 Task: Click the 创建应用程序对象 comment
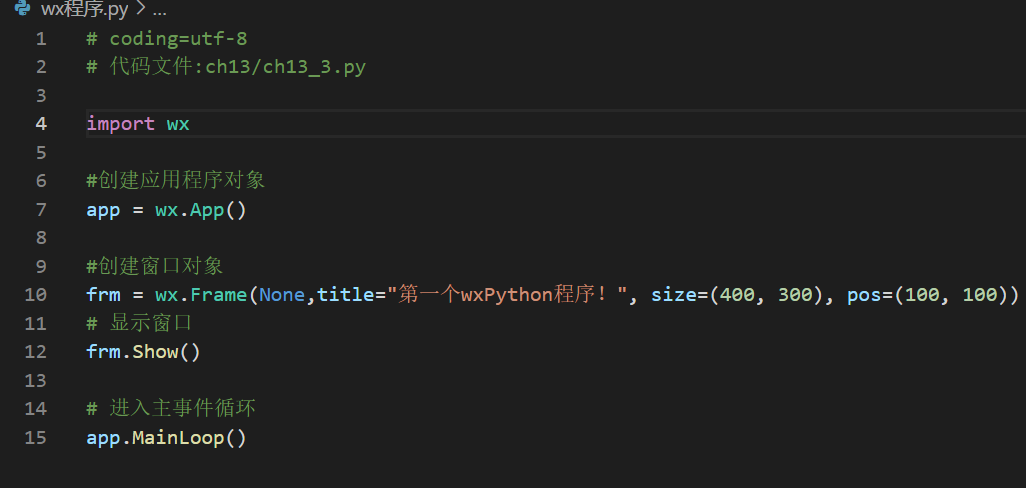[x=180, y=181]
